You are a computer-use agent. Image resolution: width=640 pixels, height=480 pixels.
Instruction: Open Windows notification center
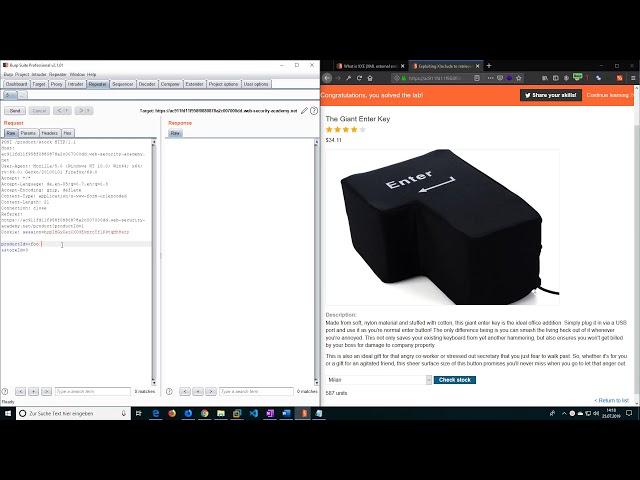629,413
